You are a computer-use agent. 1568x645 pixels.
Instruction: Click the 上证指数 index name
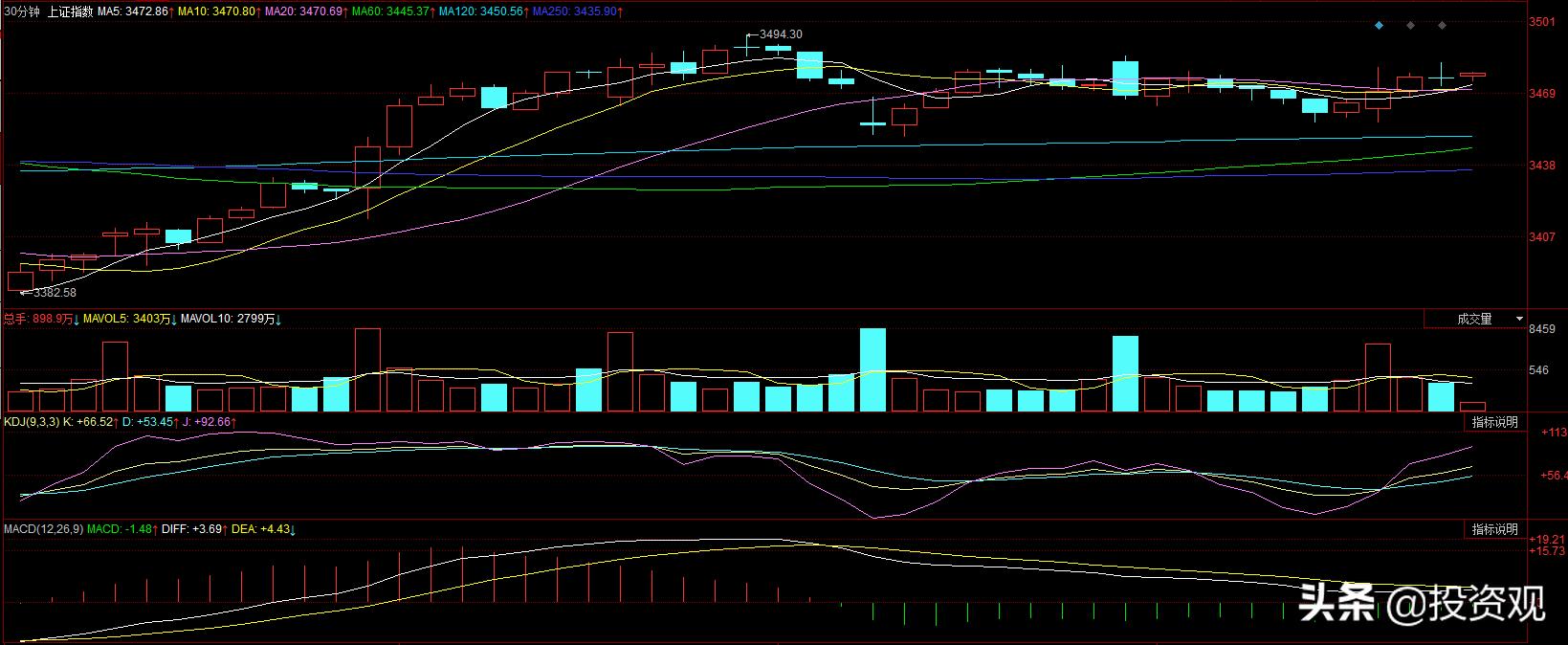click(x=70, y=11)
